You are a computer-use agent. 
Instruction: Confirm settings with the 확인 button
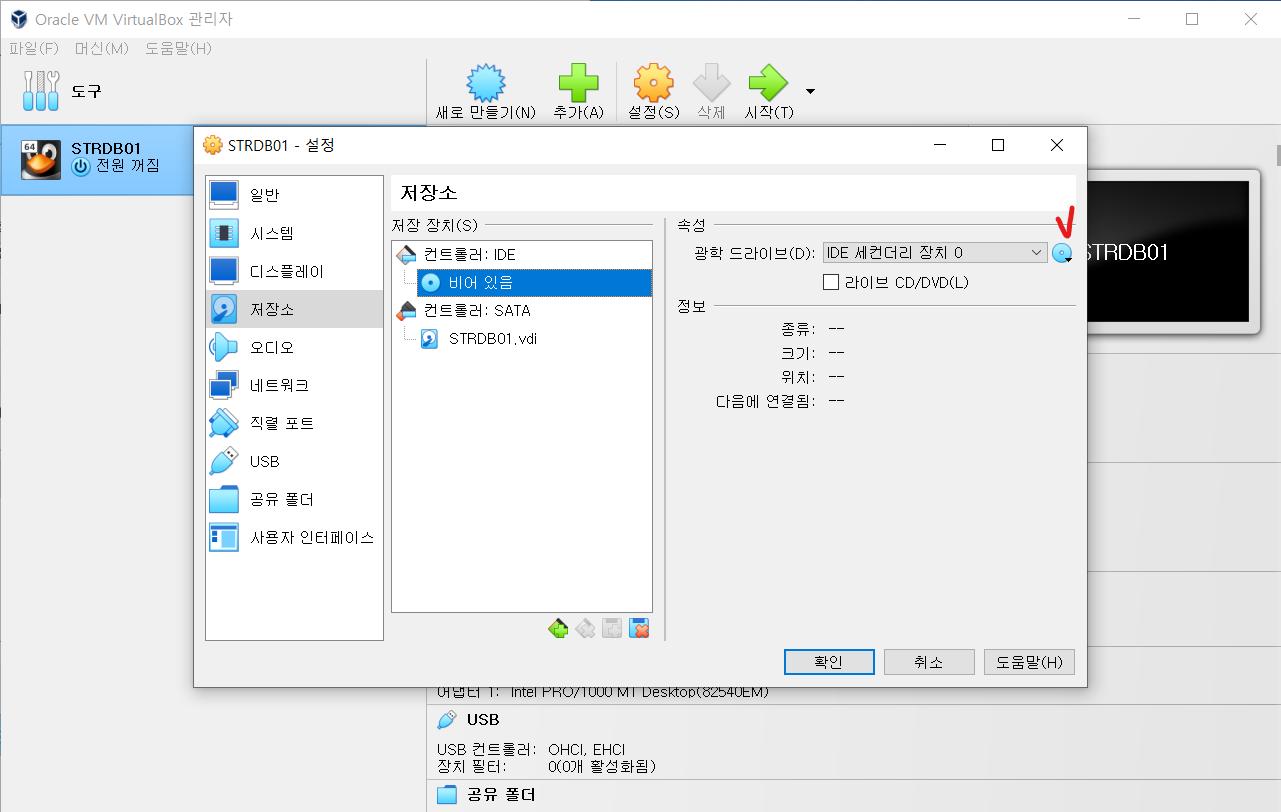pos(829,662)
